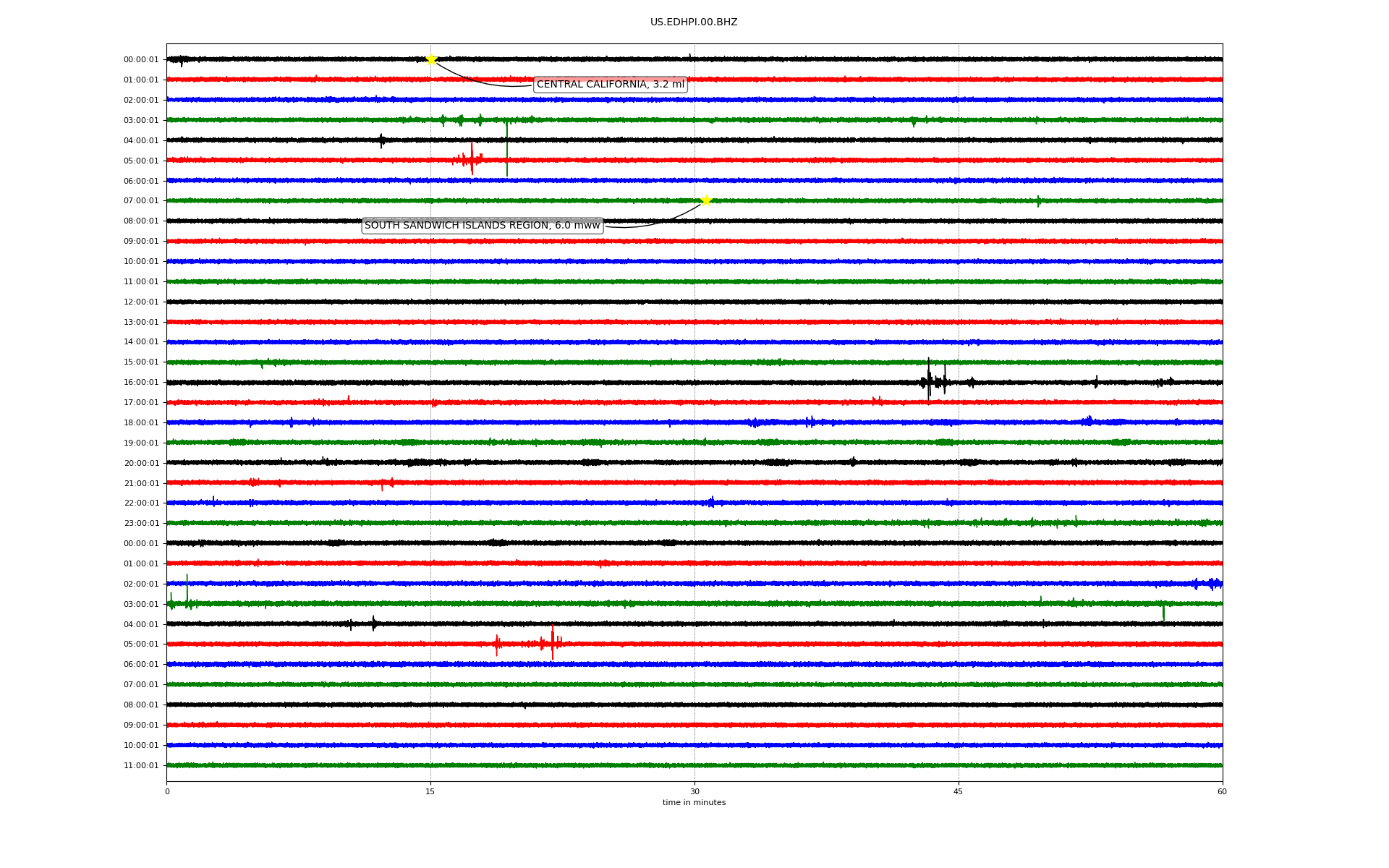Click the yellow star on the 00:00:01 trace

pos(431,59)
